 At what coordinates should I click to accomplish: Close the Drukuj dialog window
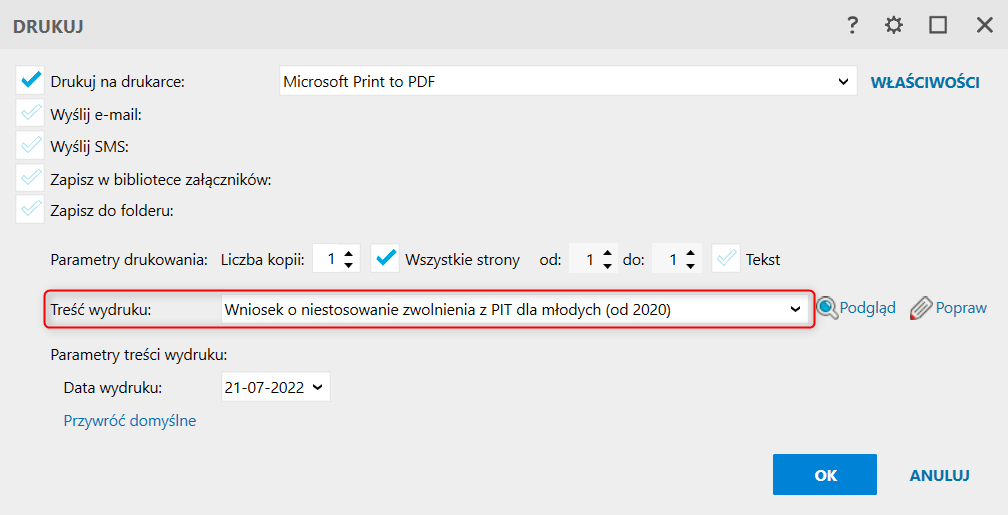pyautogui.click(x=984, y=25)
